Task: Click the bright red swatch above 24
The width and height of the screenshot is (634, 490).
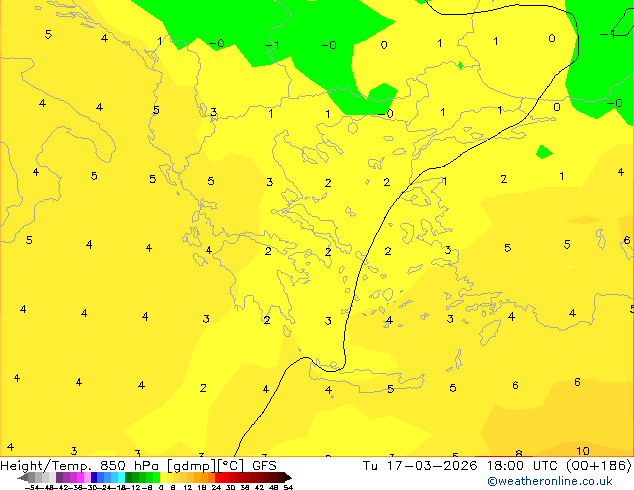Action: pyautogui.click(x=218, y=478)
